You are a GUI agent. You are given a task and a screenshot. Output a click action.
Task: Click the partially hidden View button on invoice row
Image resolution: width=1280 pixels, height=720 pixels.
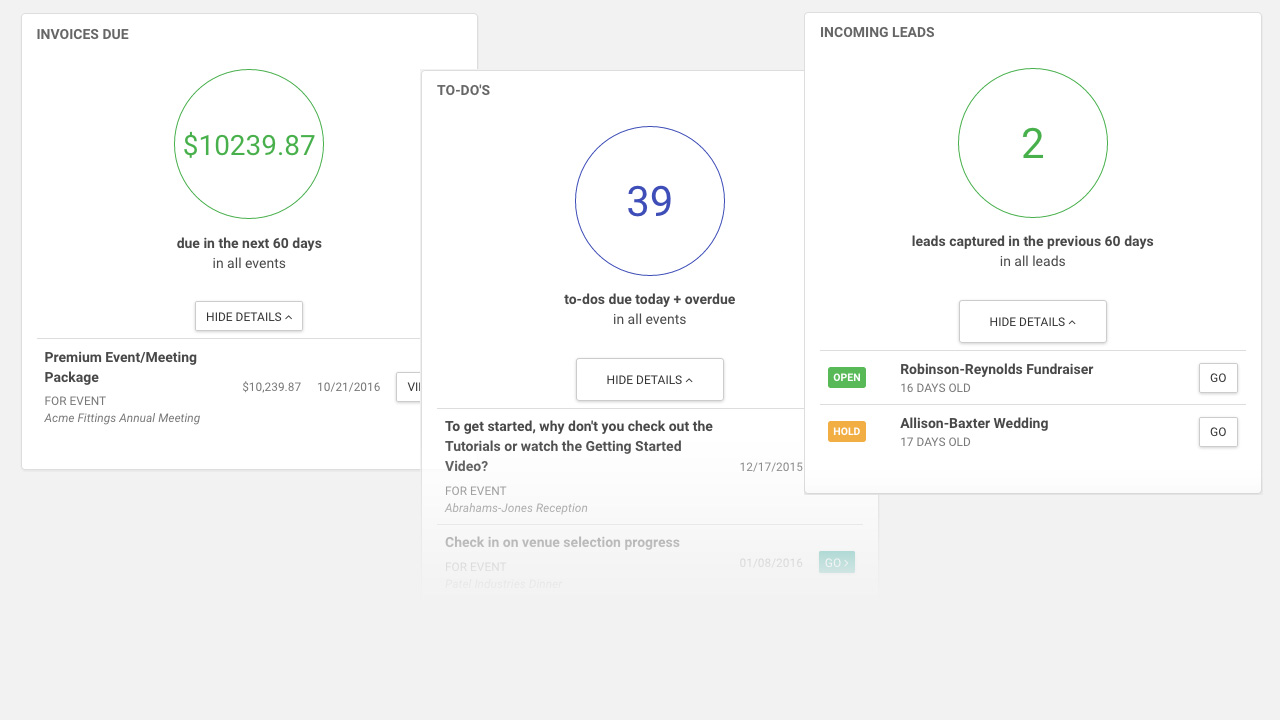(409, 387)
